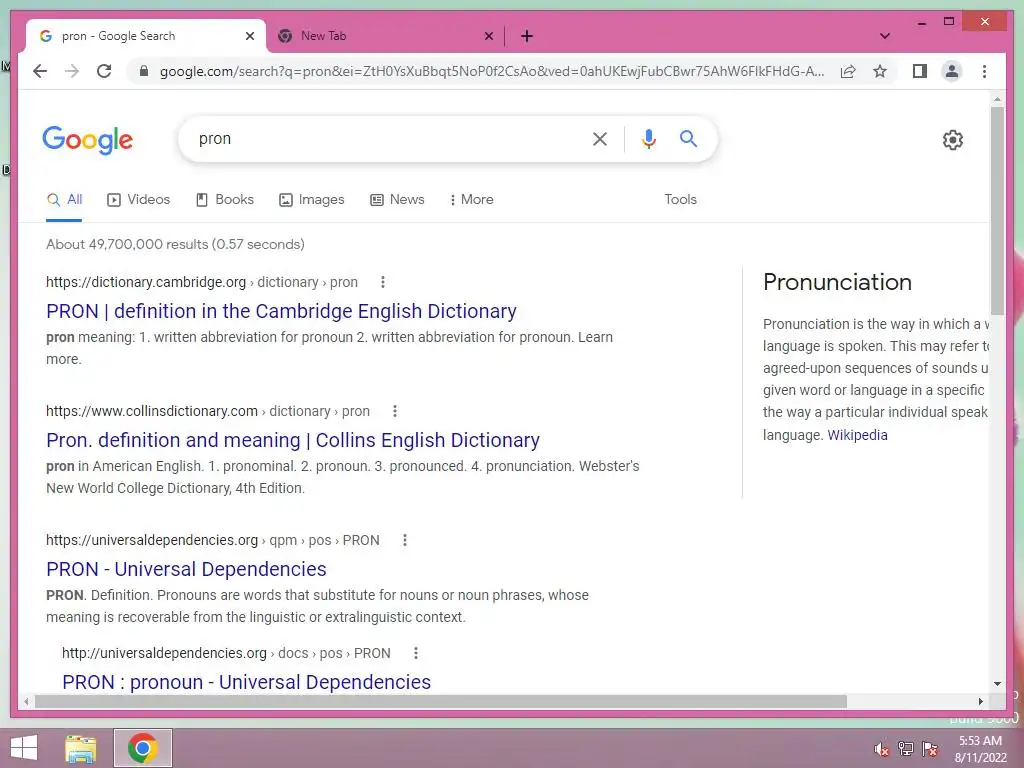Open options for universaldependencies docs result
Viewport: 1024px width, 768px height.
(x=416, y=653)
